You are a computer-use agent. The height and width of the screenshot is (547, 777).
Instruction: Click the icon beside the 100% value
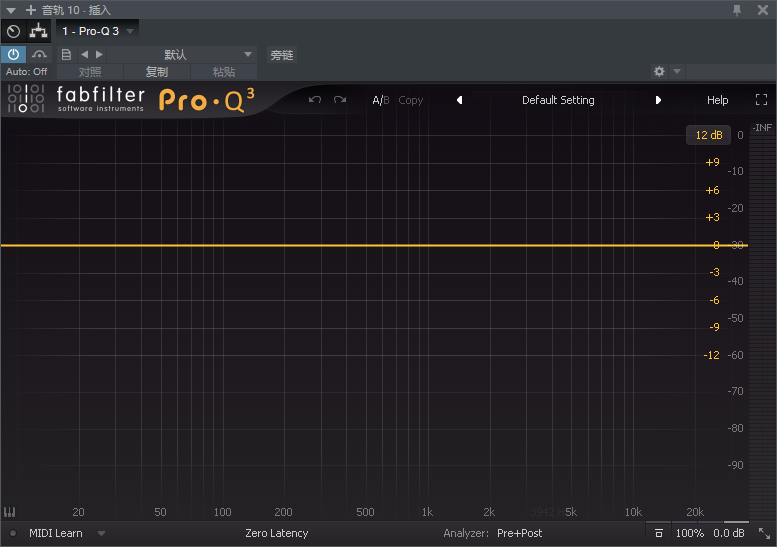(659, 533)
